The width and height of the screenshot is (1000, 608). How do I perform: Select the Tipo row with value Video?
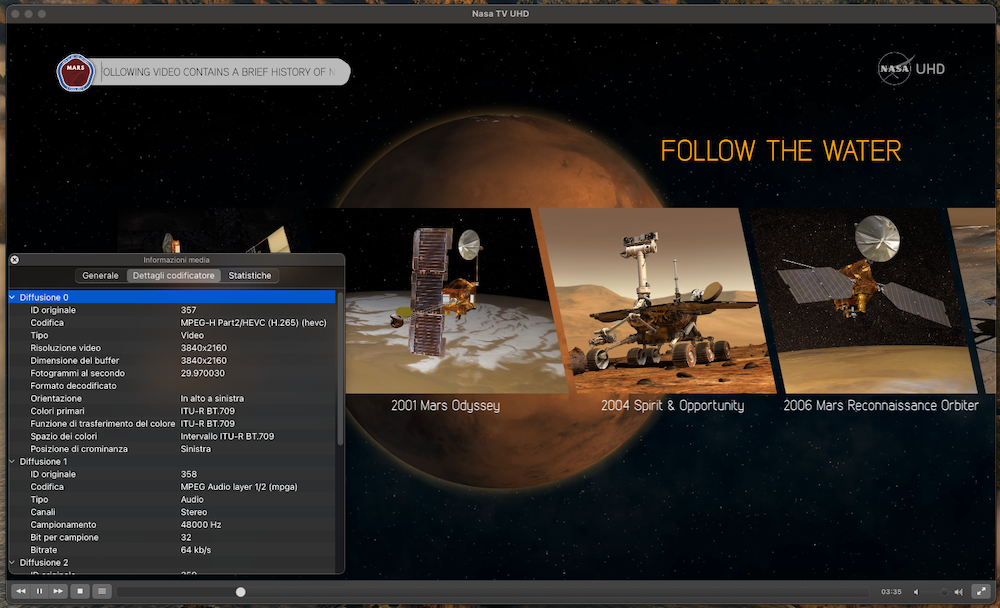(172, 336)
